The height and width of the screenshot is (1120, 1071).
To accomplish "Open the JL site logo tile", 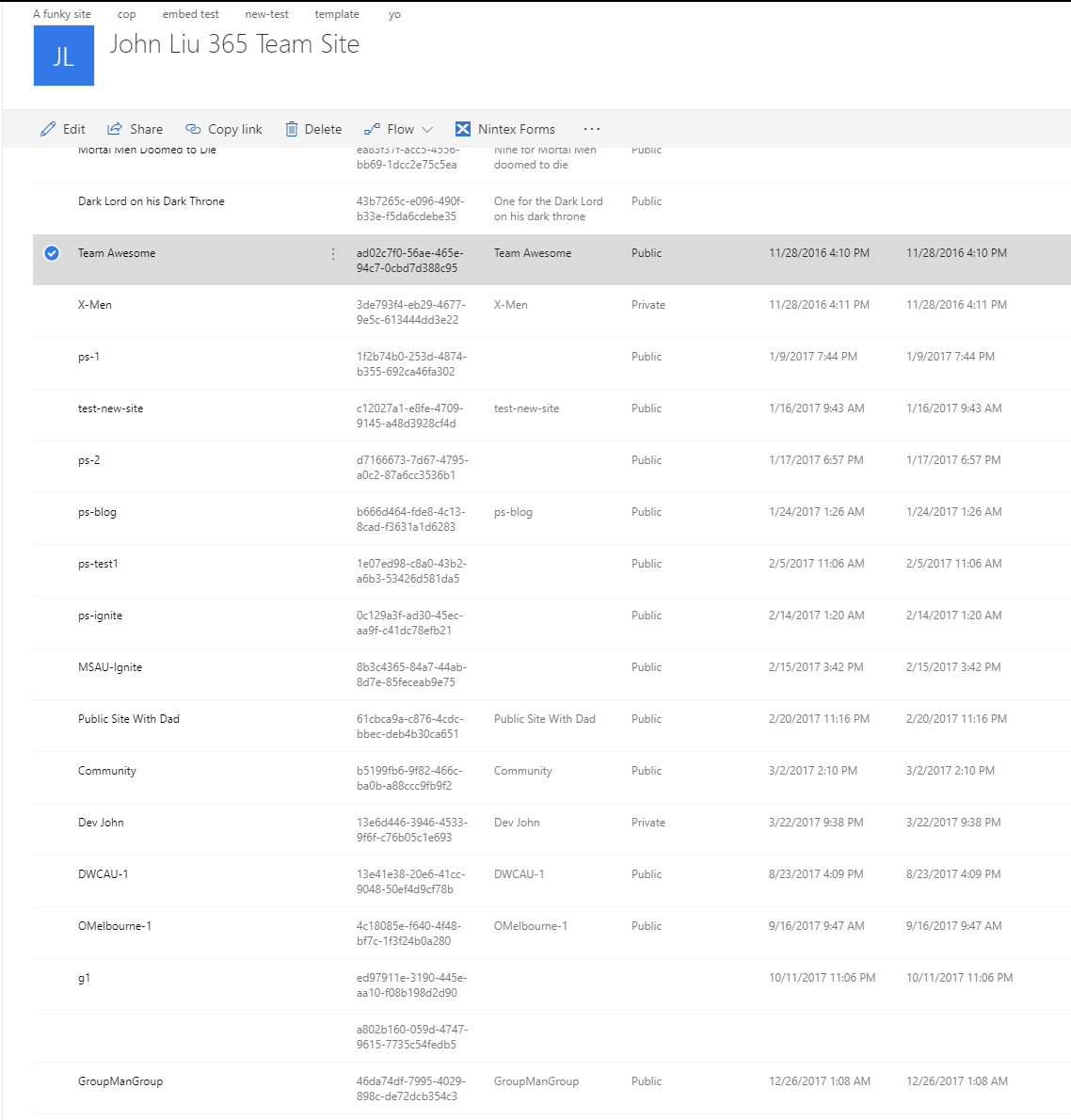I will 64,56.
